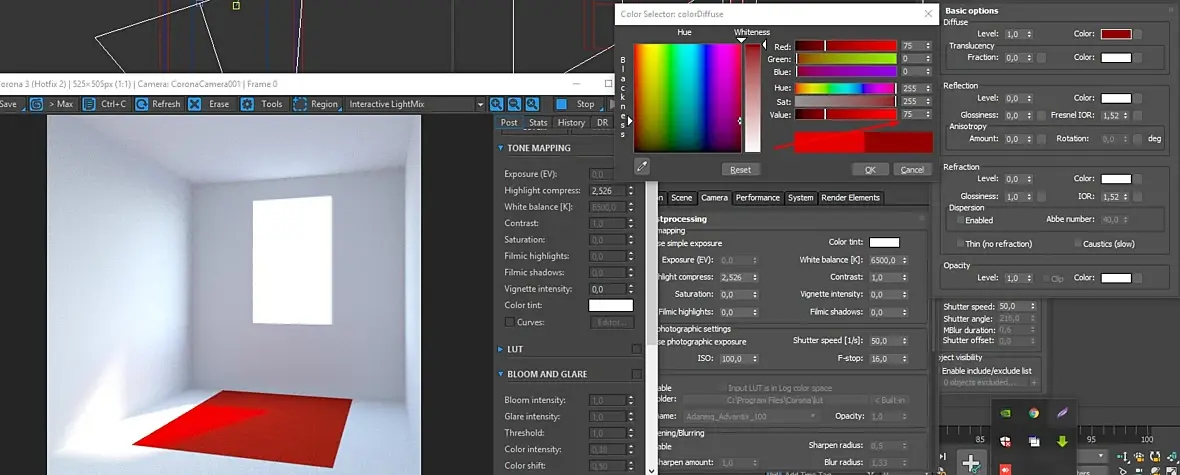Click the map slot beside Fresnel IOR
This screenshot has height=475, width=1180.
click(1138, 116)
